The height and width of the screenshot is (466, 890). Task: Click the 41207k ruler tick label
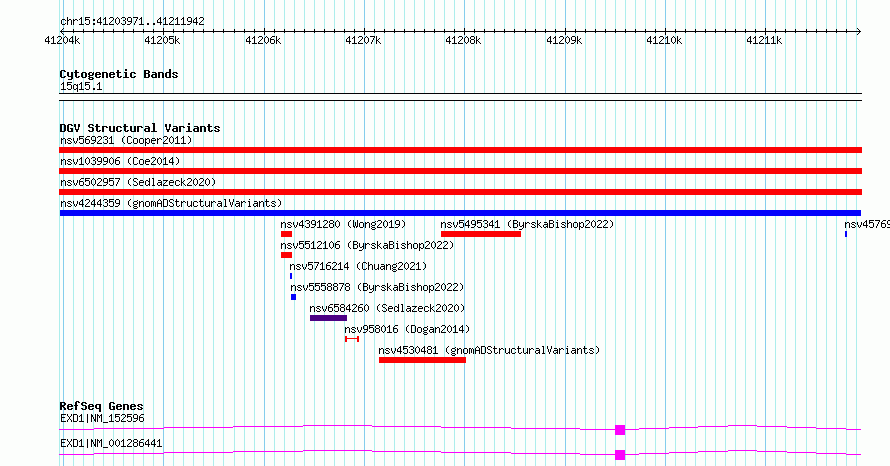point(363,40)
